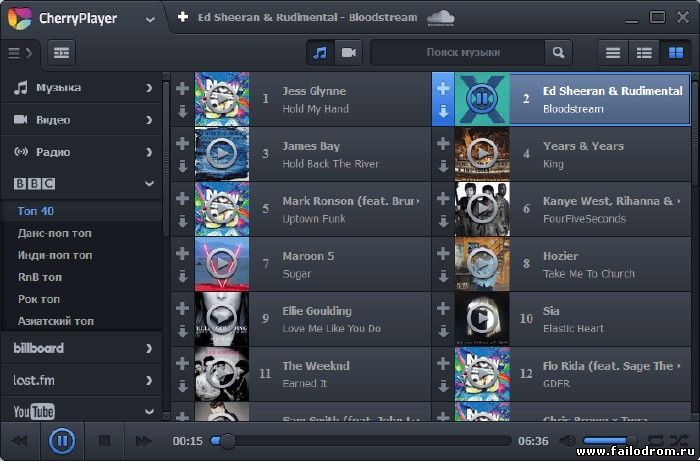Click the stop playback button
Image resolution: width=700 pixels, height=461 pixels.
104,441
